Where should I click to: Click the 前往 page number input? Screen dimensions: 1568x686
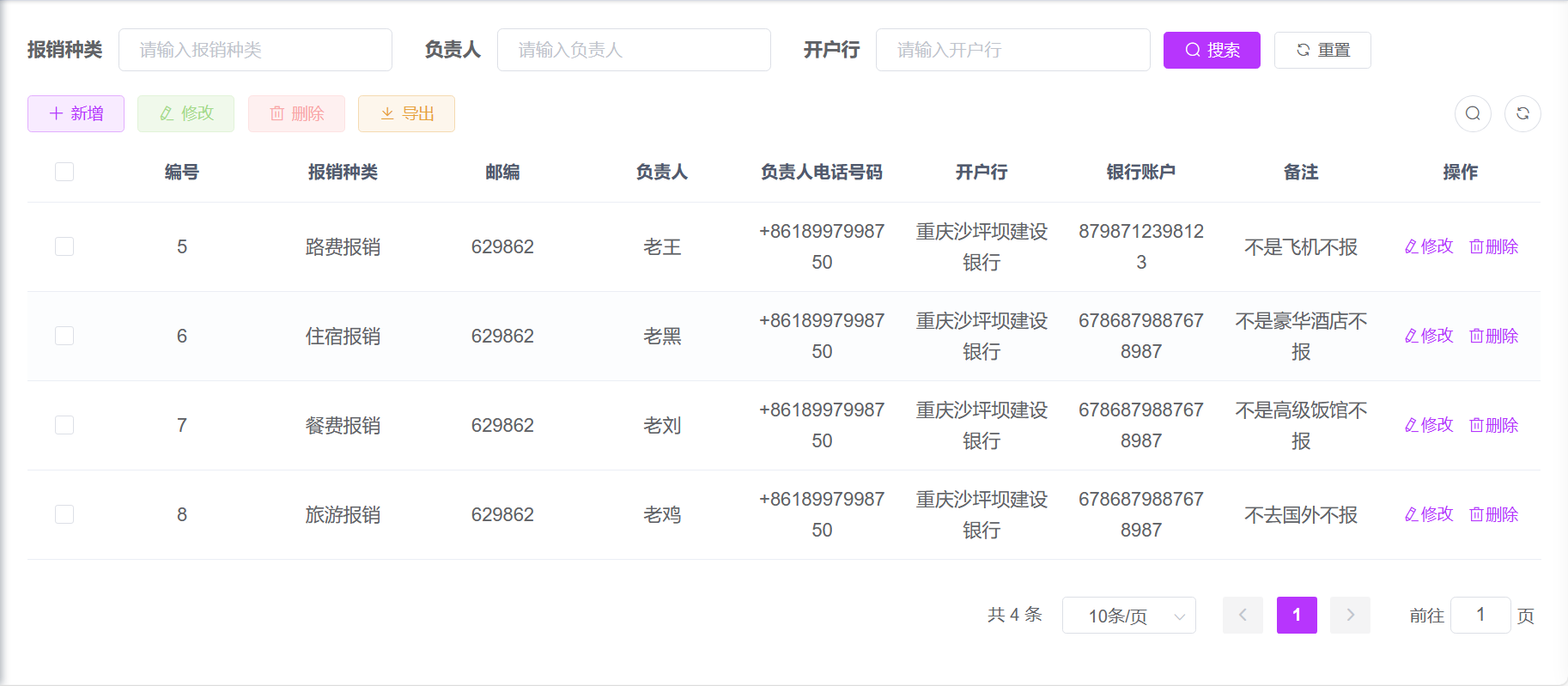(x=1480, y=616)
